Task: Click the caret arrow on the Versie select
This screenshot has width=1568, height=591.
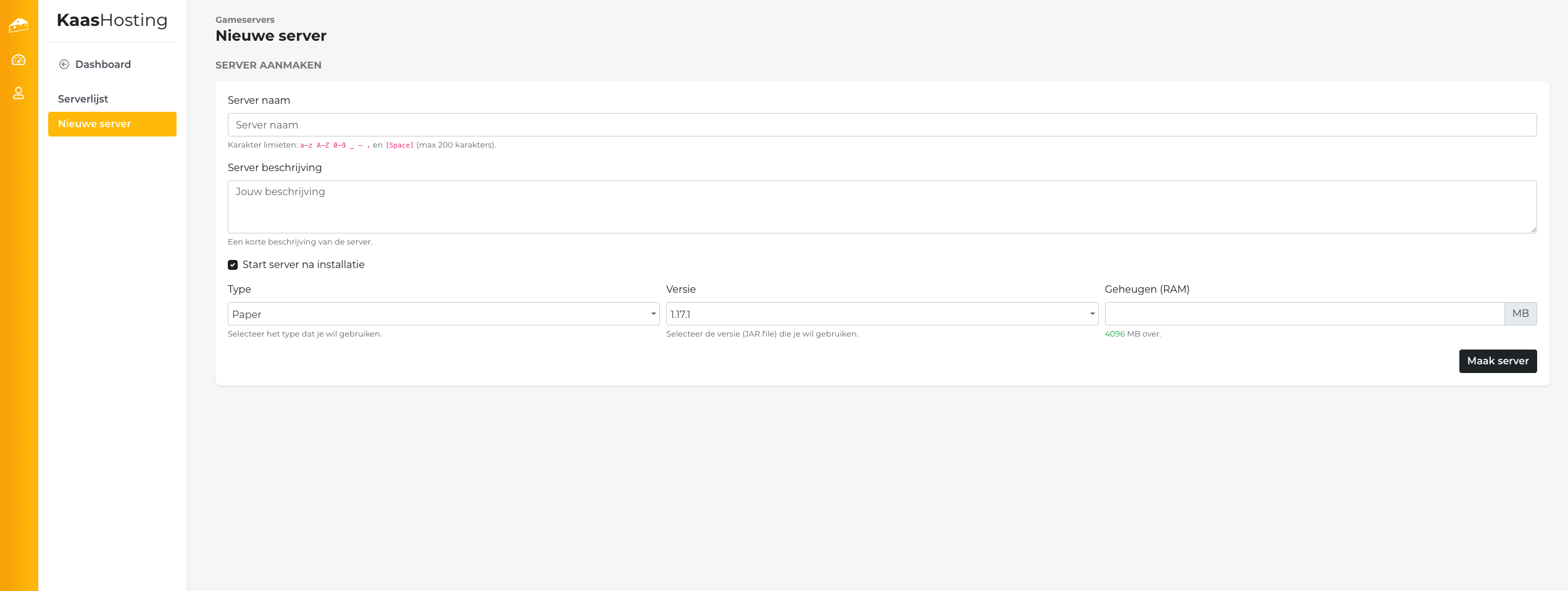Action: coord(1092,314)
